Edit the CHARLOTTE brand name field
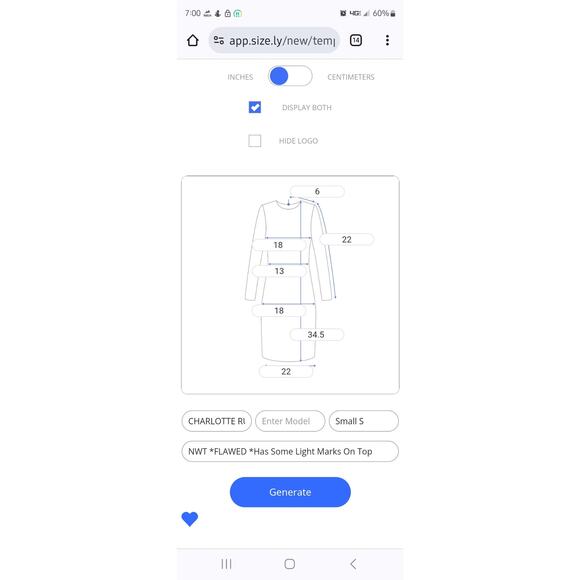This screenshot has height=580, width=580. [x=216, y=421]
